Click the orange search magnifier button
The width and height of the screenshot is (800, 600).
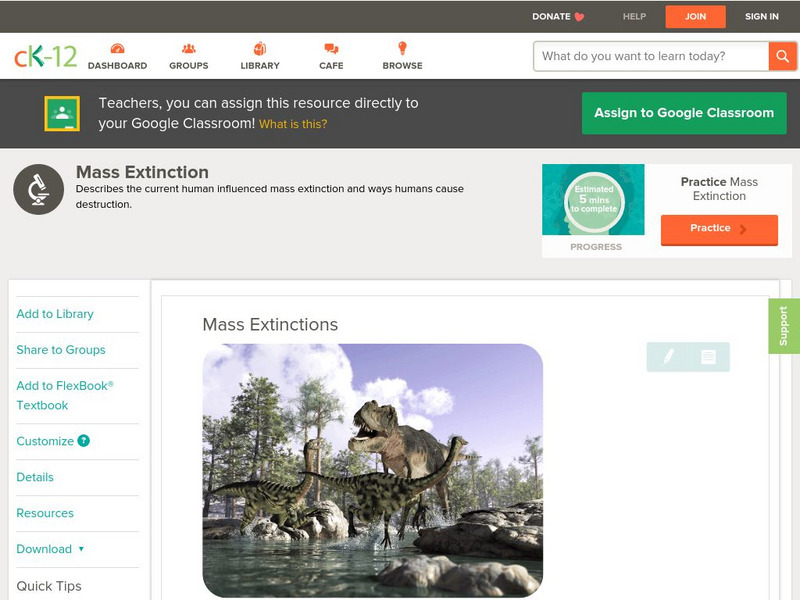(x=782, y=56)
